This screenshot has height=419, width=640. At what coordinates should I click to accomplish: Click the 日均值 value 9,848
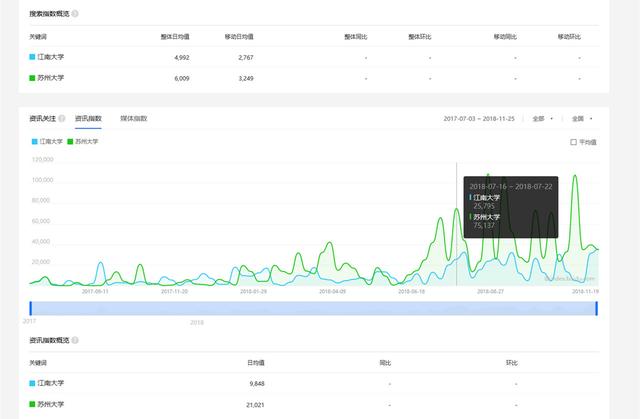point(257,384)
